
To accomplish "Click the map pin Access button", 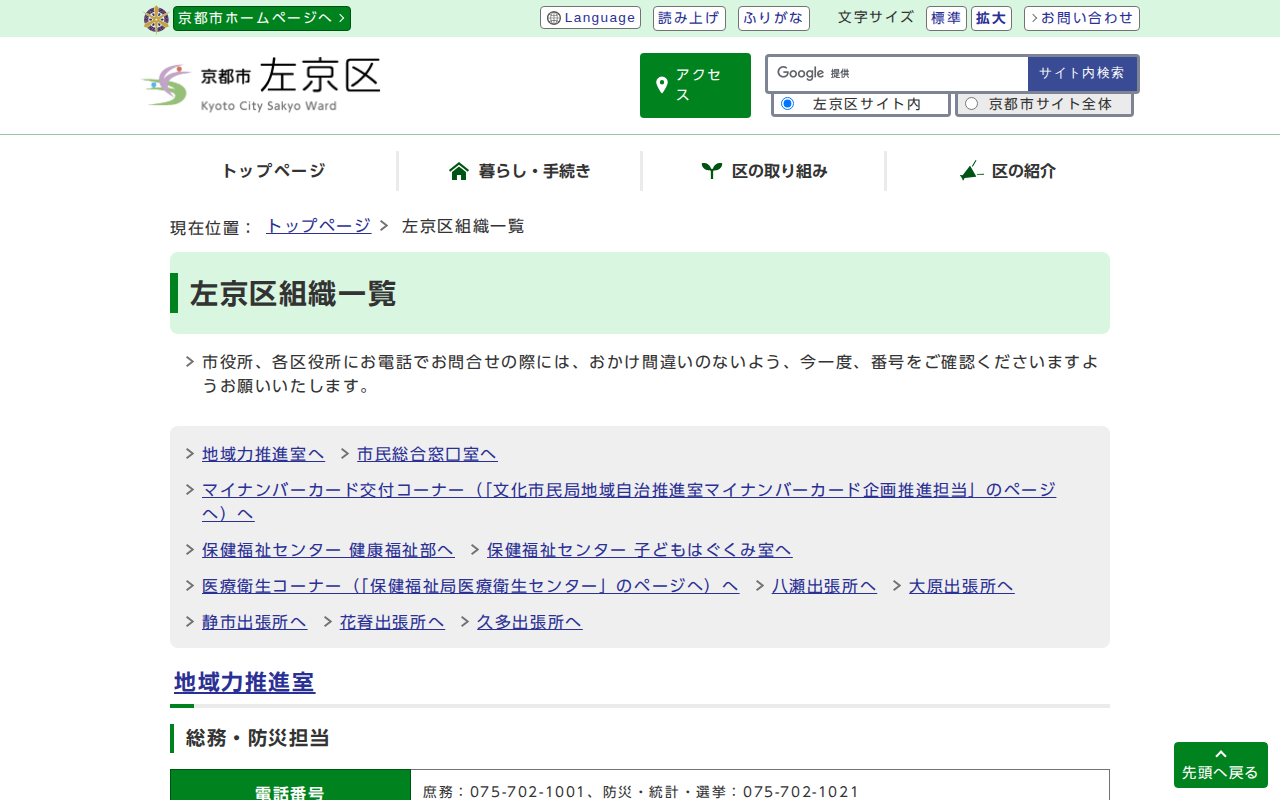I will 695,86.
